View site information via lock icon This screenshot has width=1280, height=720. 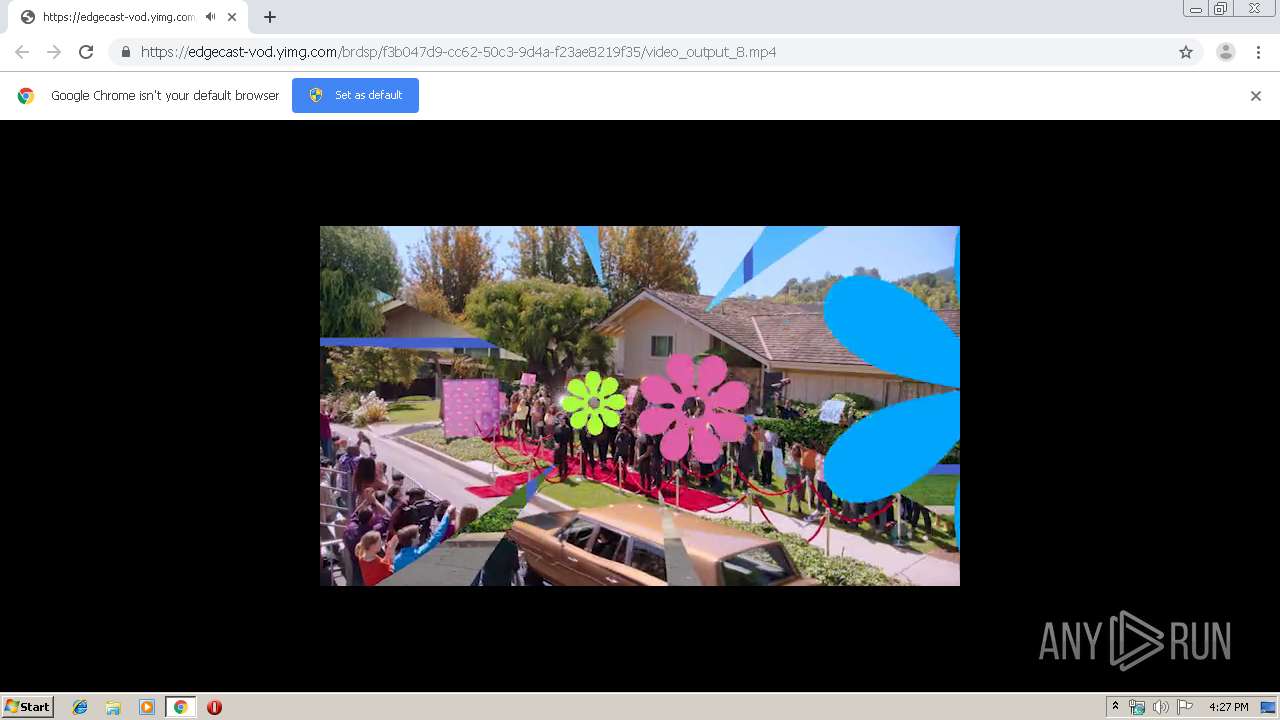(x=125, y=52)
